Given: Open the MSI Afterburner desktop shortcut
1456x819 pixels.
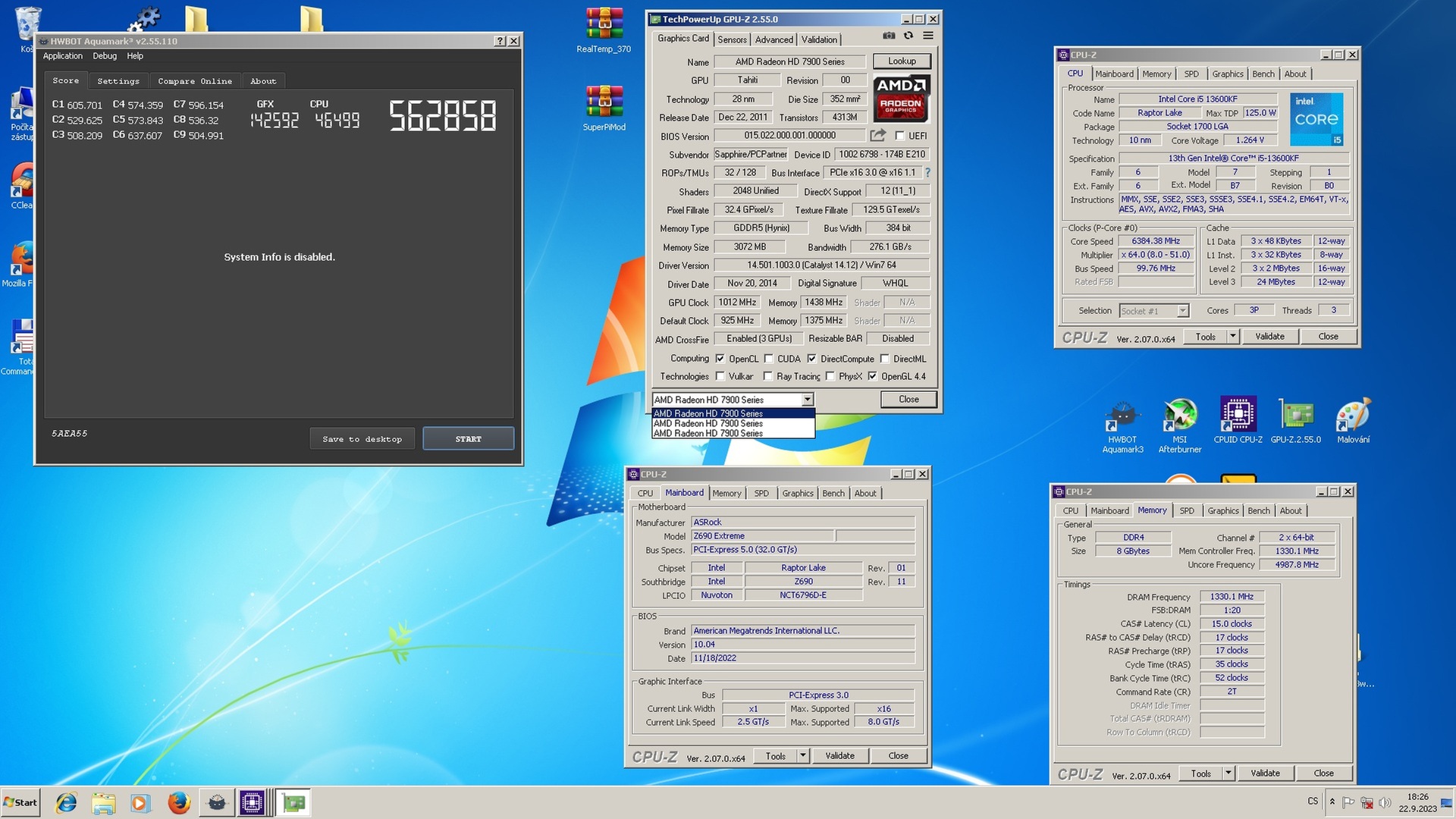Looking at the screenshot, I should click(1180, 425).
